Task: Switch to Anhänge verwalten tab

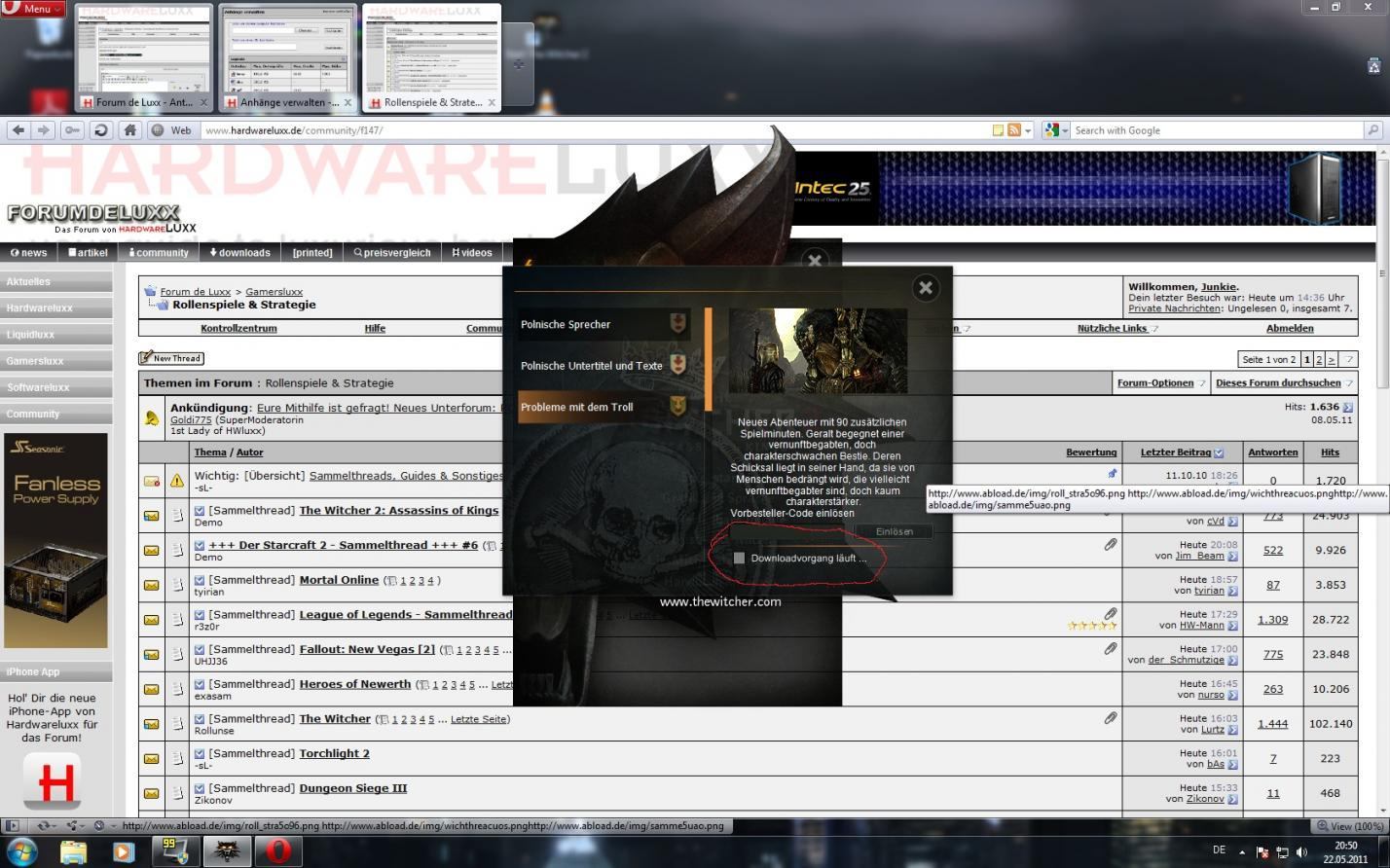Action: point(287,58)
